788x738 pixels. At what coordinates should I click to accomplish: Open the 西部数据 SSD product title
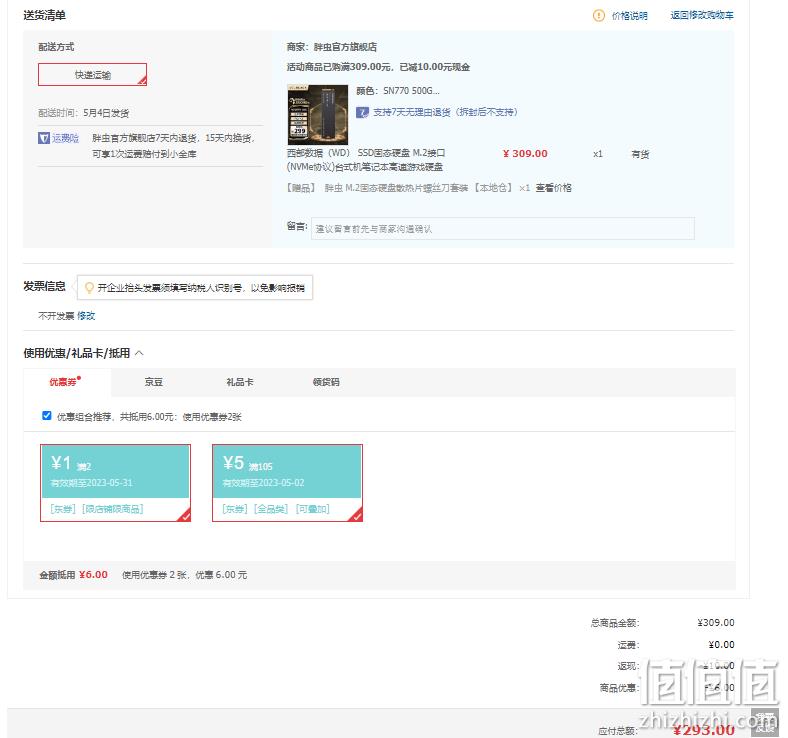366,160
